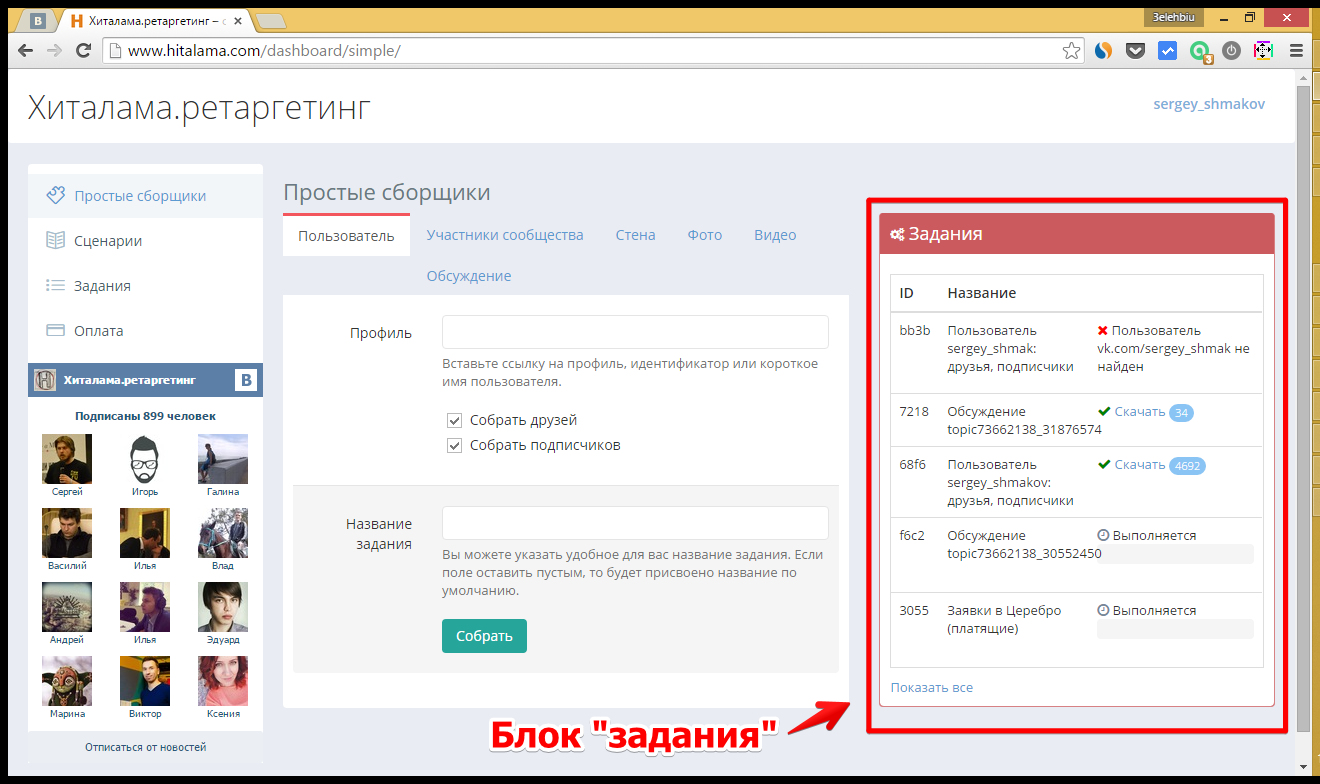Click the Хиталама.ретаргетинг site title
The width and height of the screenshot is (1320, 784).
199,108
